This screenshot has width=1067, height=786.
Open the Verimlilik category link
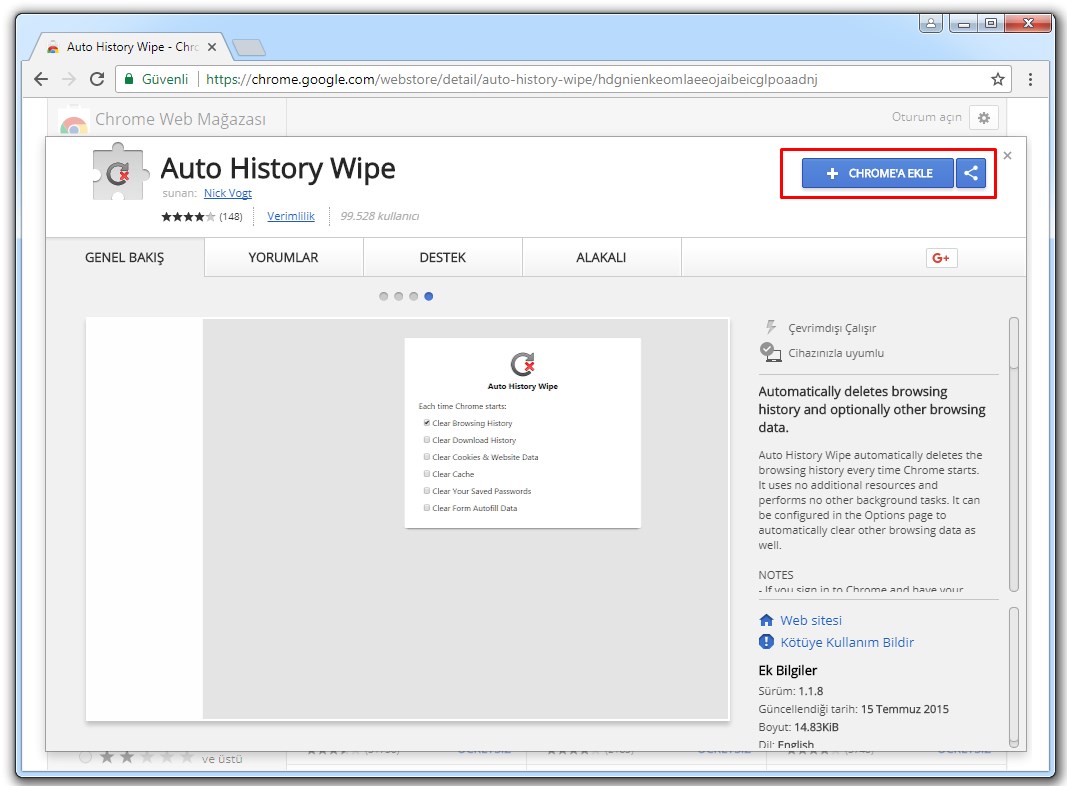(x=291, y=216)
